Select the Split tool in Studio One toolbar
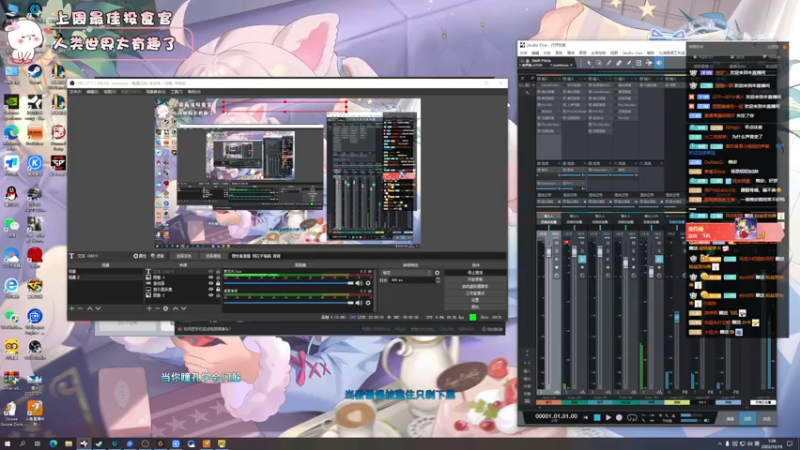 tap(609, 63)
